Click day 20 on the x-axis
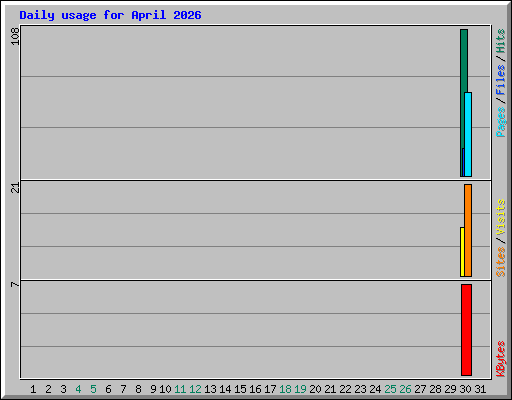Viewport: 512px width, 400px height. 315,389
